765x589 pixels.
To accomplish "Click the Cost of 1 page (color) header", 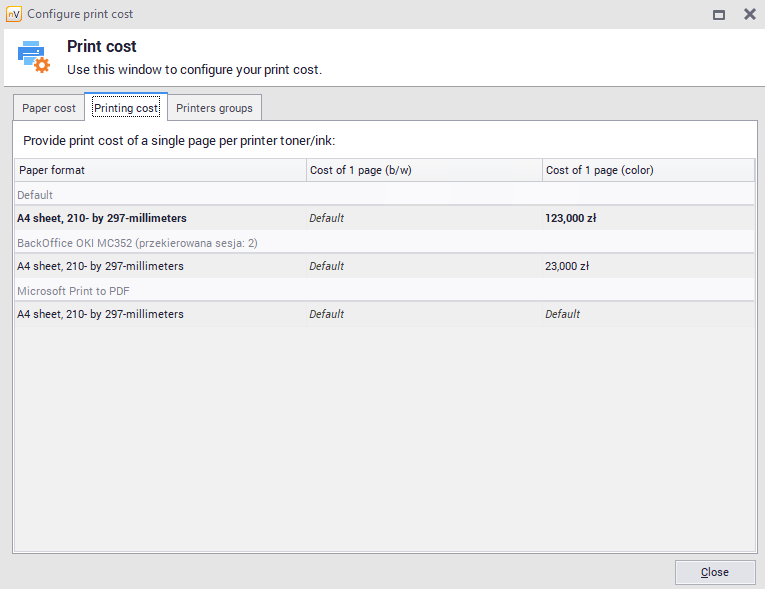I will [x=647, y=170].
